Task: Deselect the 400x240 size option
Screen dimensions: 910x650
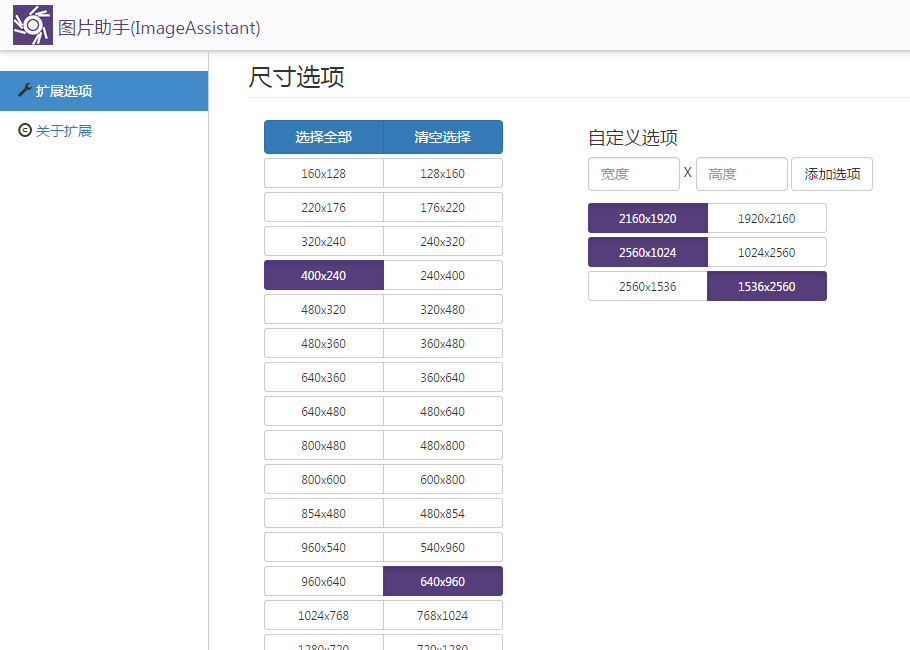Action: click(x=323, y=275)
